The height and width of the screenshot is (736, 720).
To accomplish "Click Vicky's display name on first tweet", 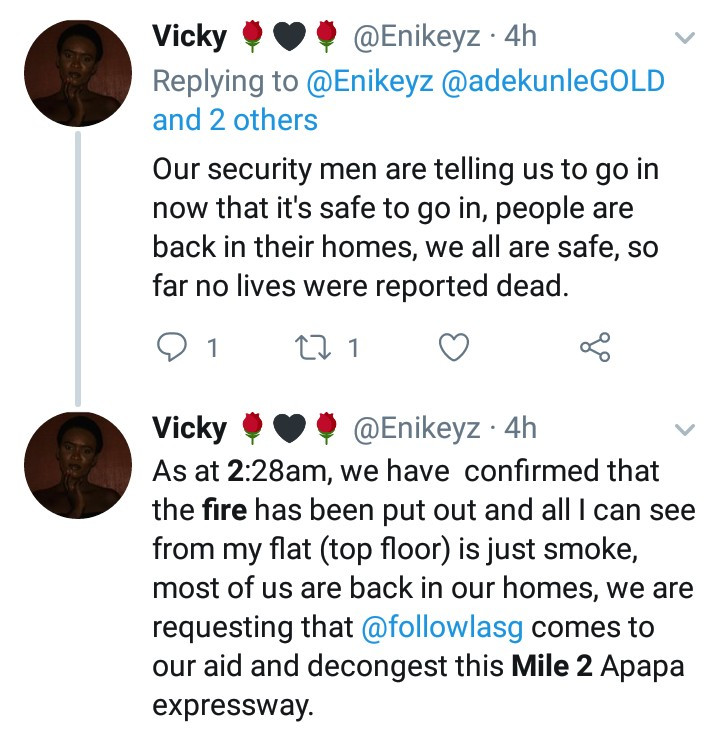I will pos(189,37).
